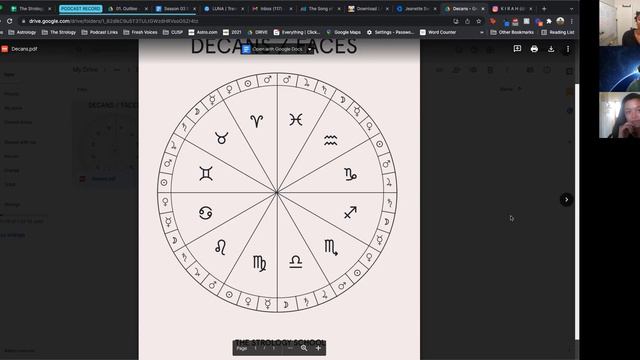The height and width of the screenshot is (360, 640).
Task: Open the browser extensions puzzle icon
Action: [549, 21]
